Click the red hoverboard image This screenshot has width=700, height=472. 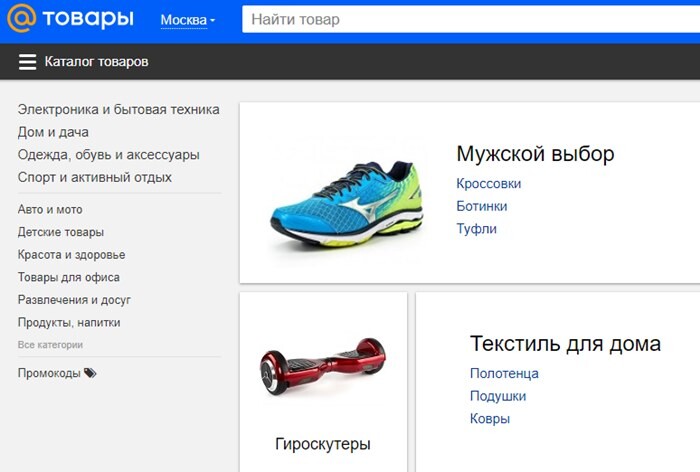click(322, 368)
